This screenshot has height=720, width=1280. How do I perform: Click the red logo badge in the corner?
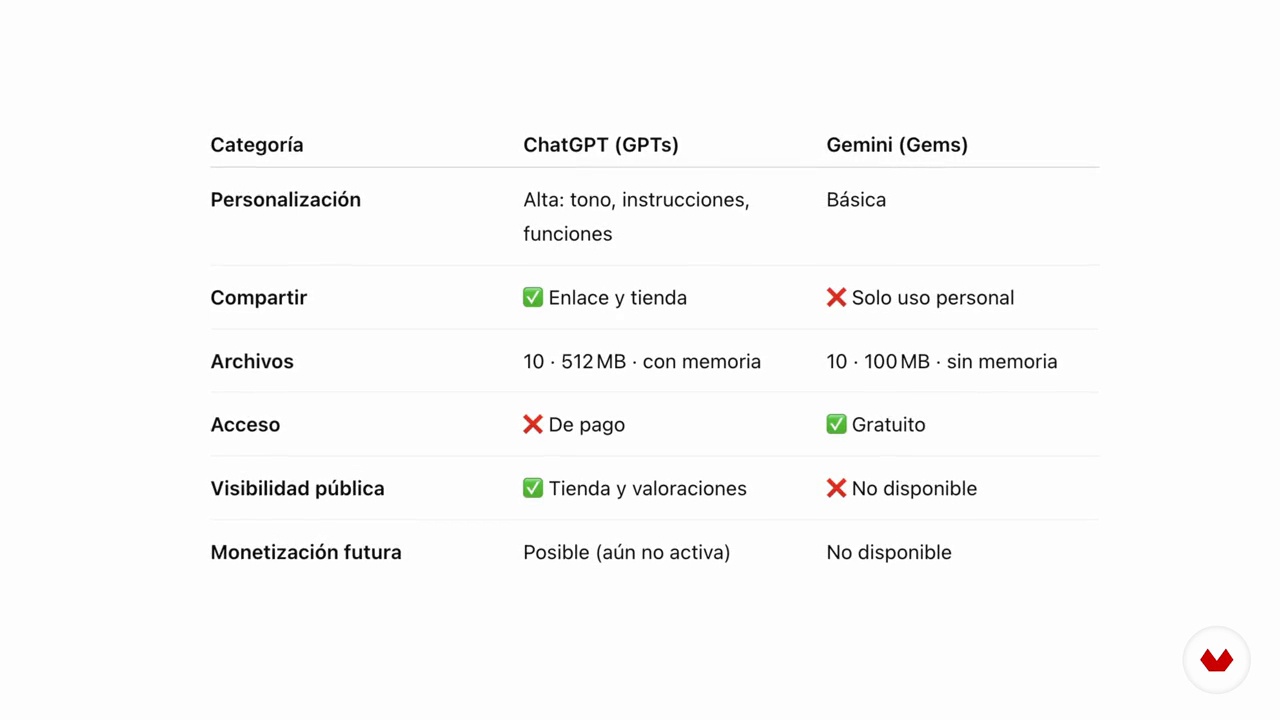[1217, 660]
